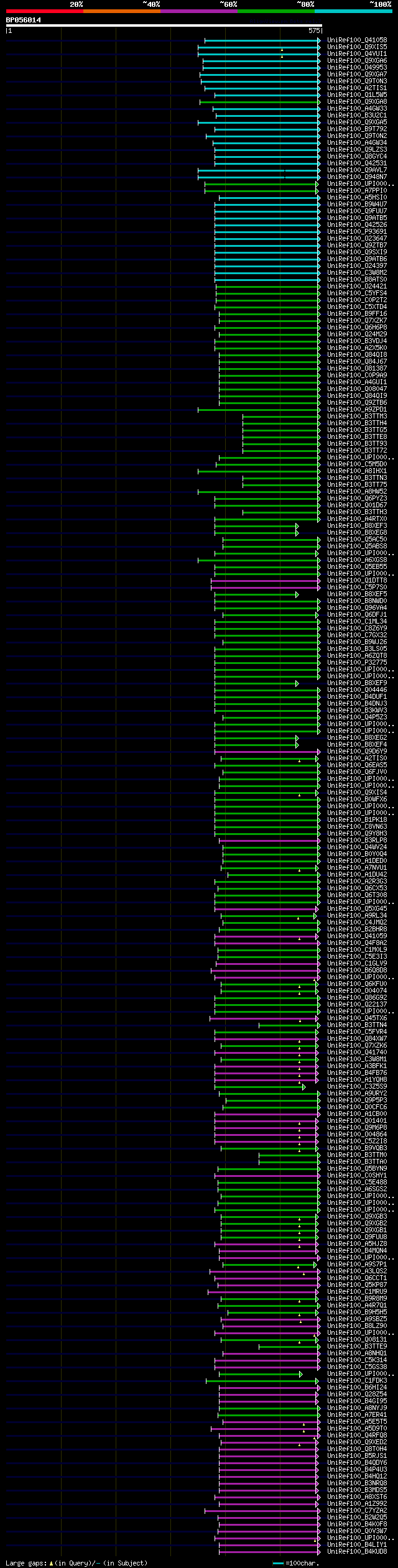Click the label UniRef100_B9H5H5
Screen dimensions: 398x1568
click(x=357, y=1312)
